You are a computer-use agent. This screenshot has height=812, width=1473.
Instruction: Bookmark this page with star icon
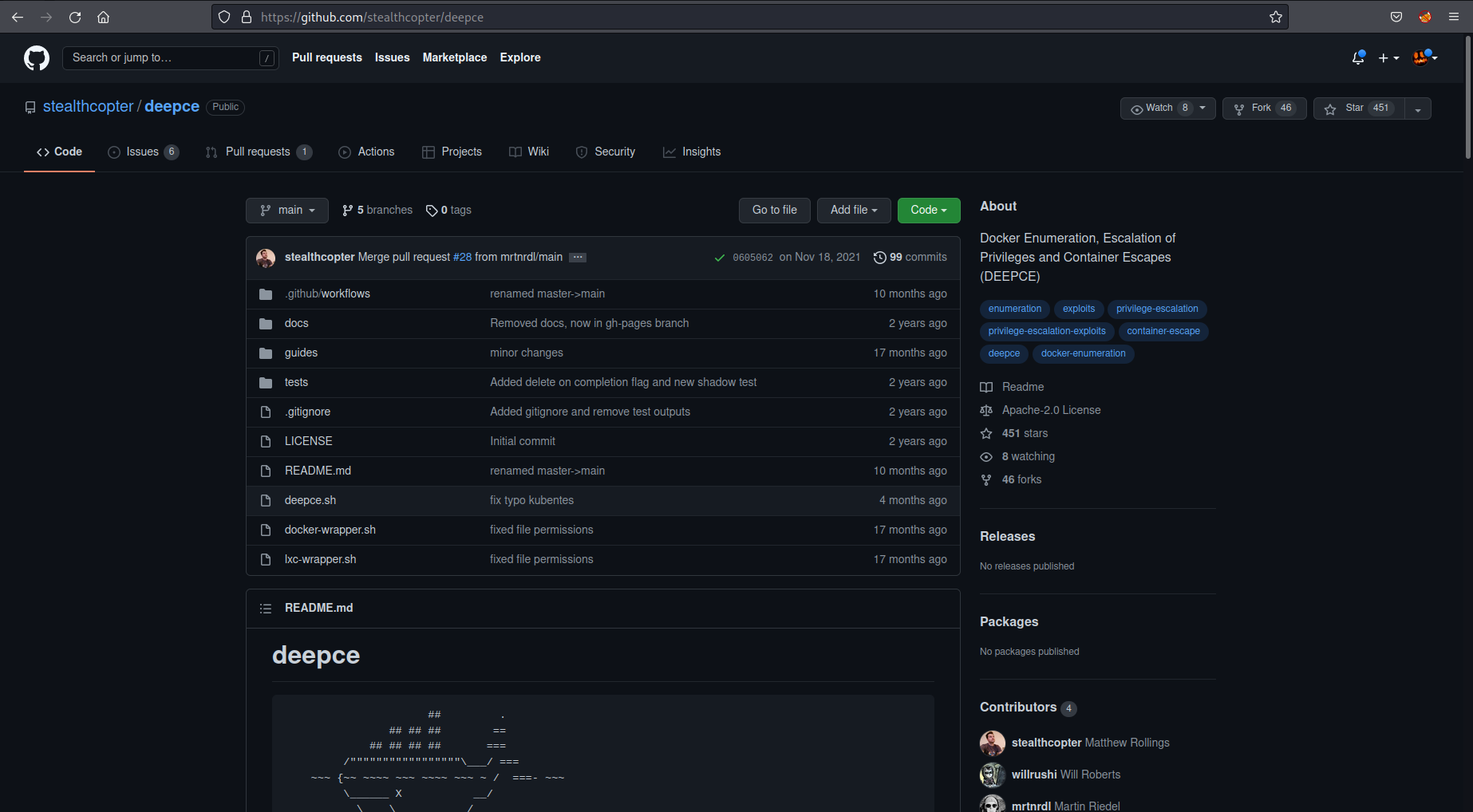click(x=1276, y=17)
